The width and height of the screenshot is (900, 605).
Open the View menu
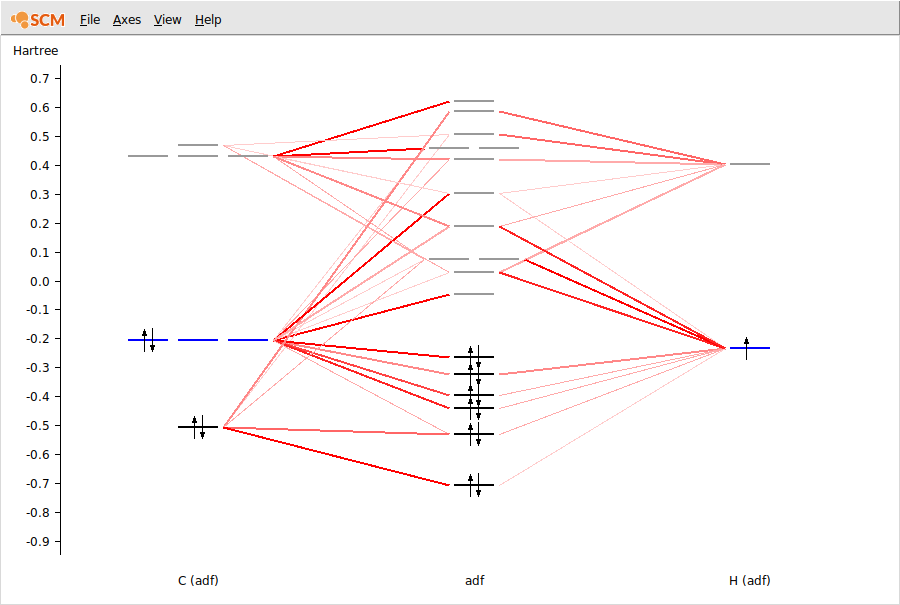[x=166, y=19]
